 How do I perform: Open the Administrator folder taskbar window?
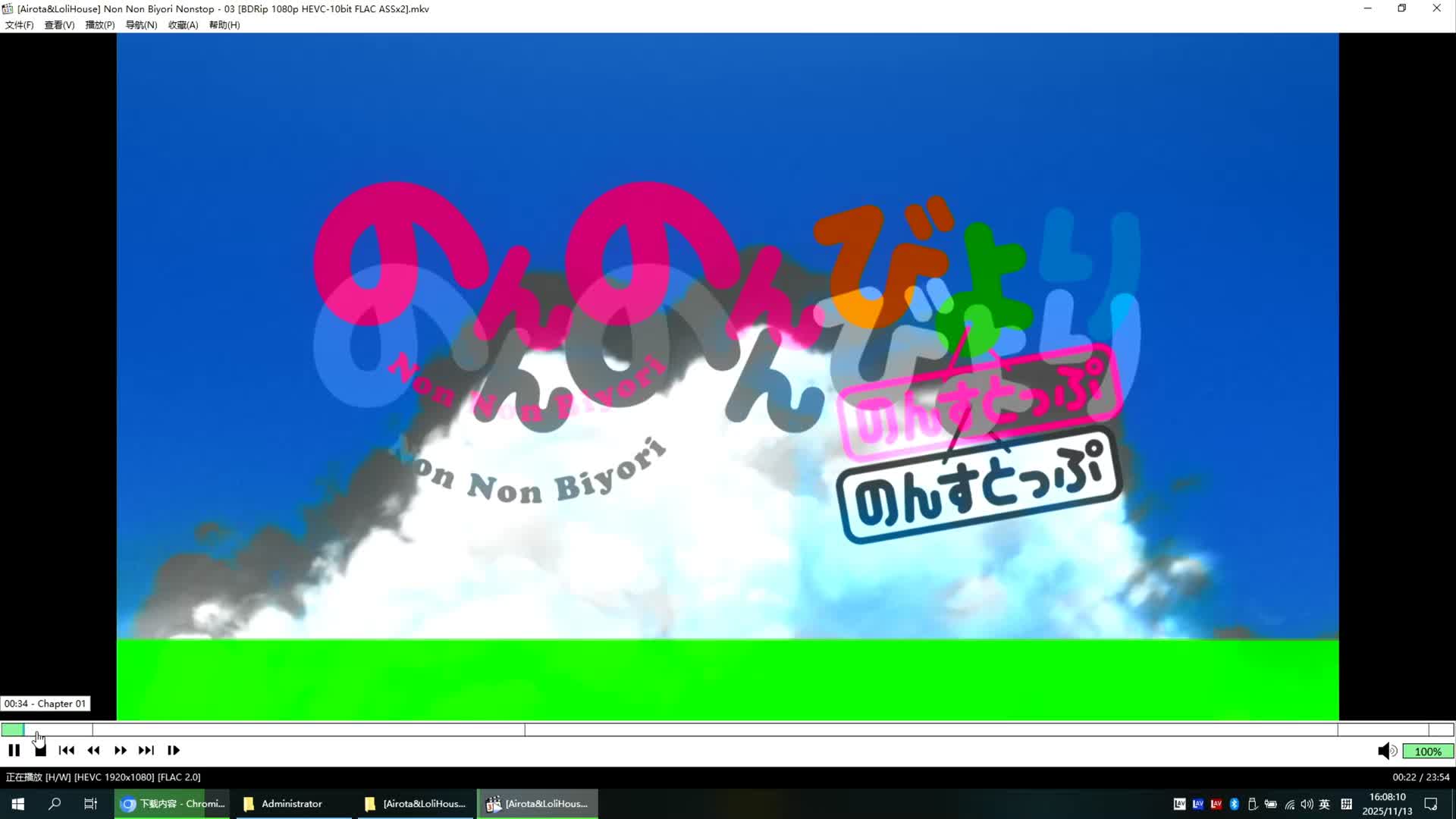(292, 804)
